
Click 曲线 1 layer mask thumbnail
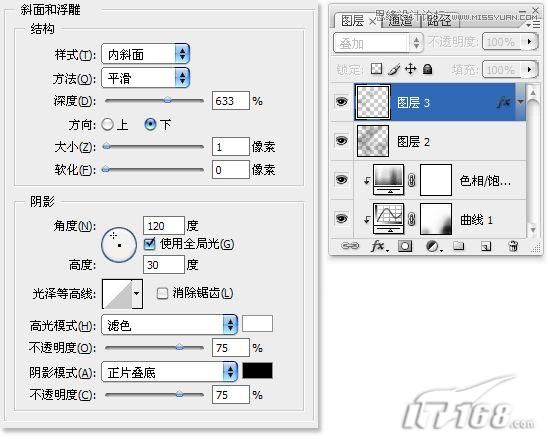pos(435,219)
